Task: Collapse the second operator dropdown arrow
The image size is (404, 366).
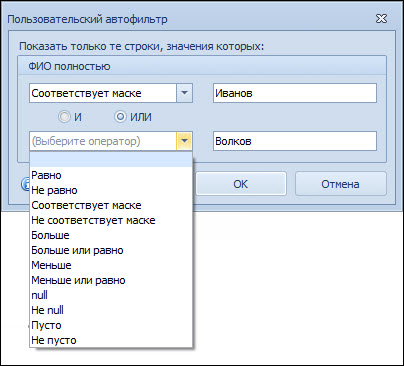Action: [x=184, y=141]
